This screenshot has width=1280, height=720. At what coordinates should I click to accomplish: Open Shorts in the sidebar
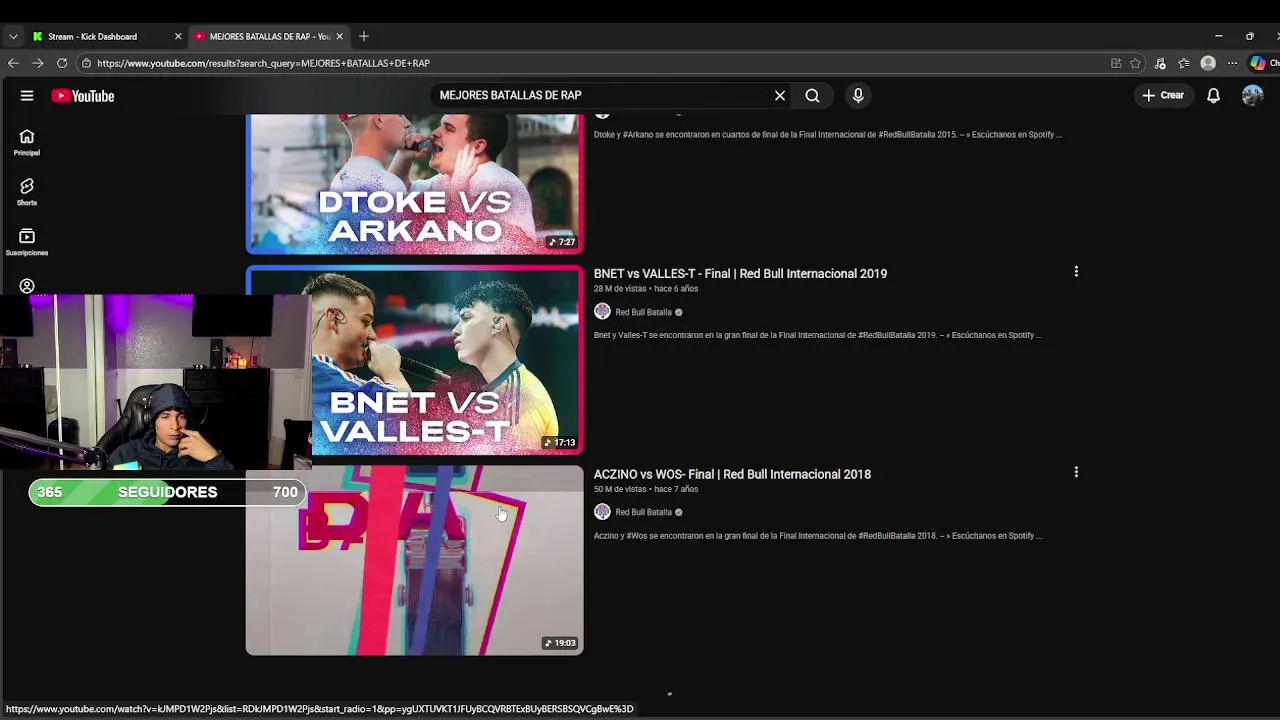(27, 193)
